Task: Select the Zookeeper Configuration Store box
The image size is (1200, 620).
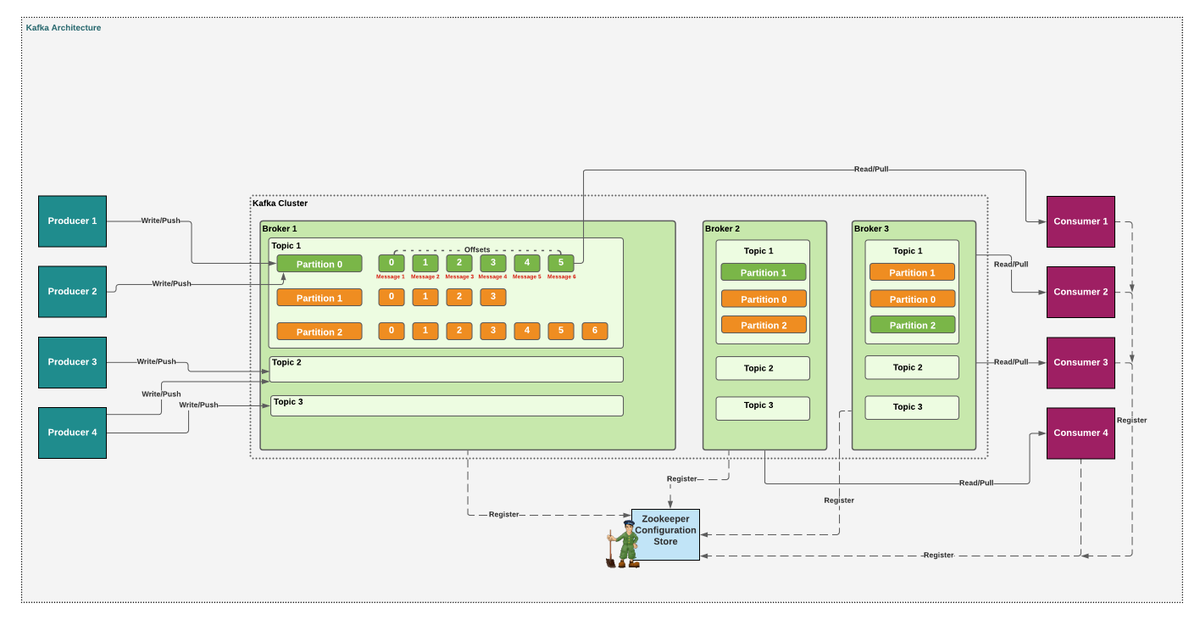Action: pyautogui.click(x=666, y=535)
